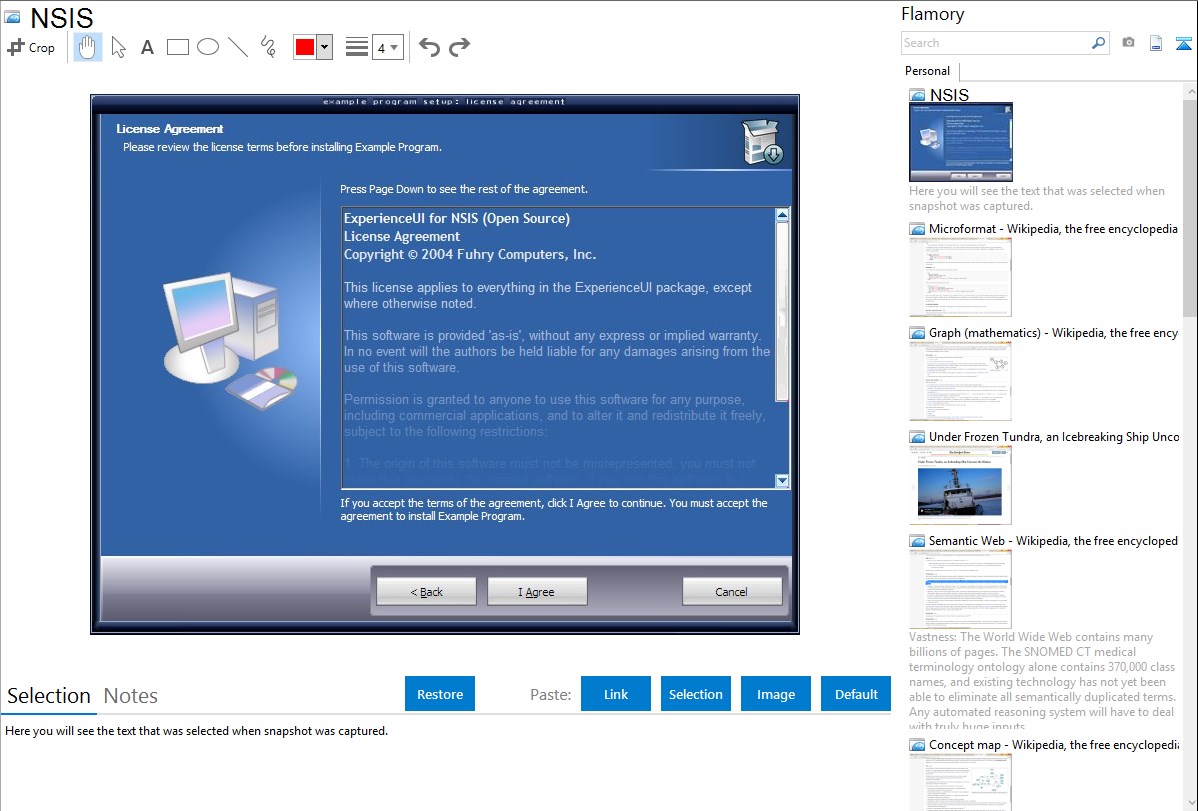Screen dimensions: 1198x811
Task: Switch to the Notes tab
Action: coord(131,696)
